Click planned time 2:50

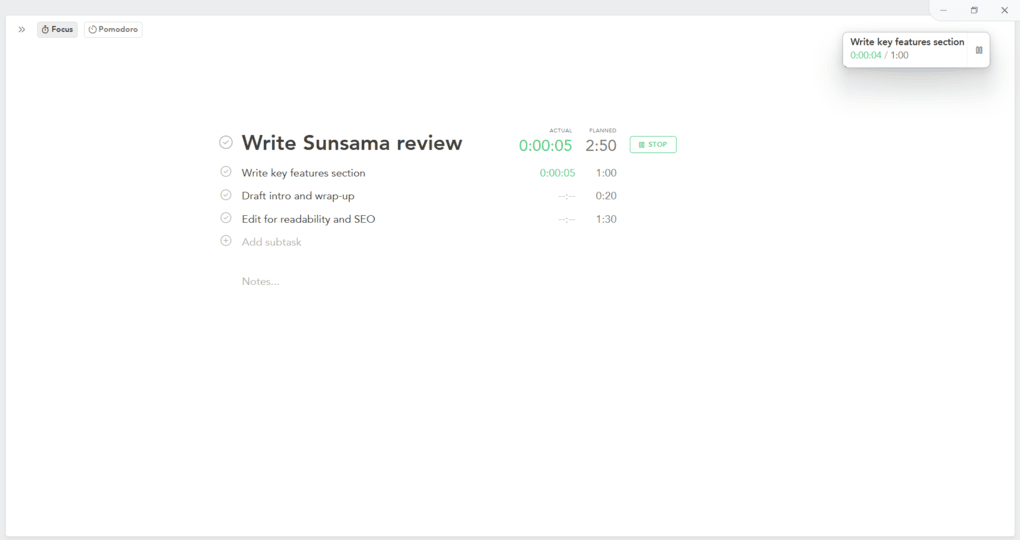[x=600, y=146]
